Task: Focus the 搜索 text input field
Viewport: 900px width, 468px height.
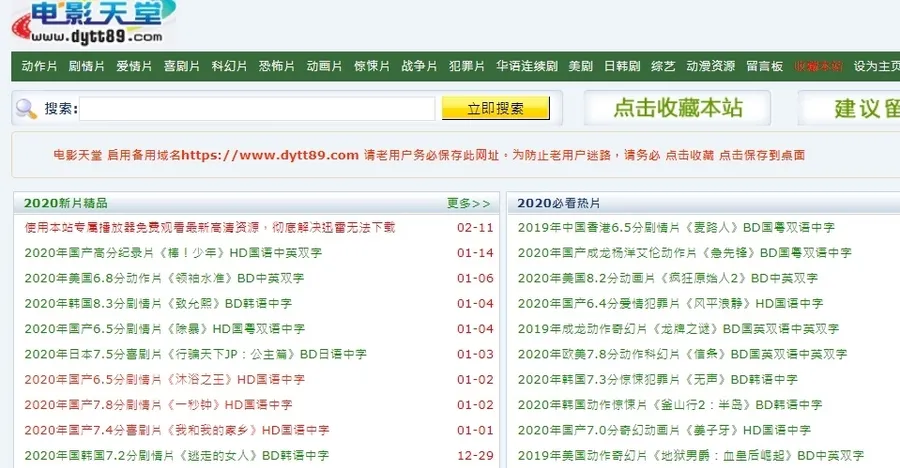Action: point(257,109)
